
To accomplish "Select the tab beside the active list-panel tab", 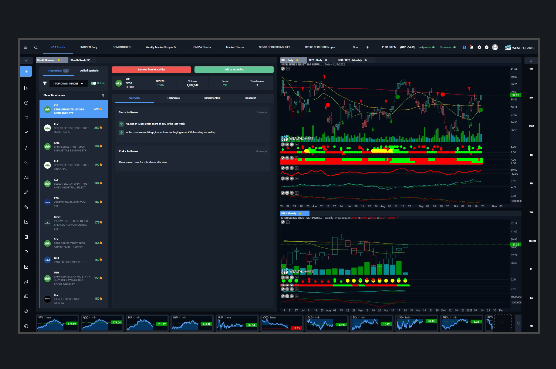I will pyautogui.click(x=89, y=71).
